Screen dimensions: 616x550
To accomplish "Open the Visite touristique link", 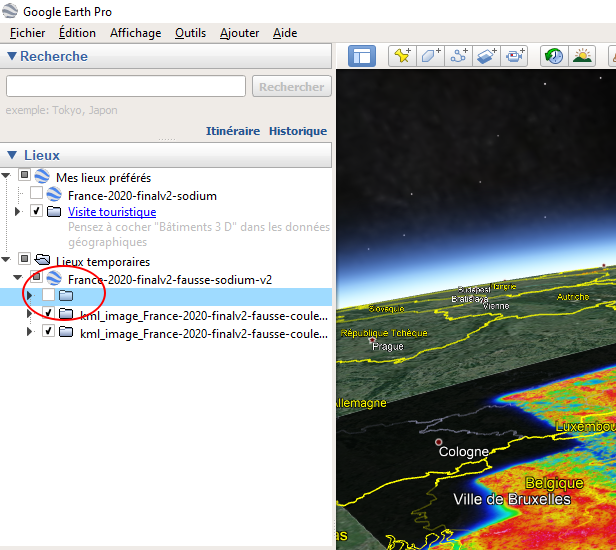I will pos(112,212).
